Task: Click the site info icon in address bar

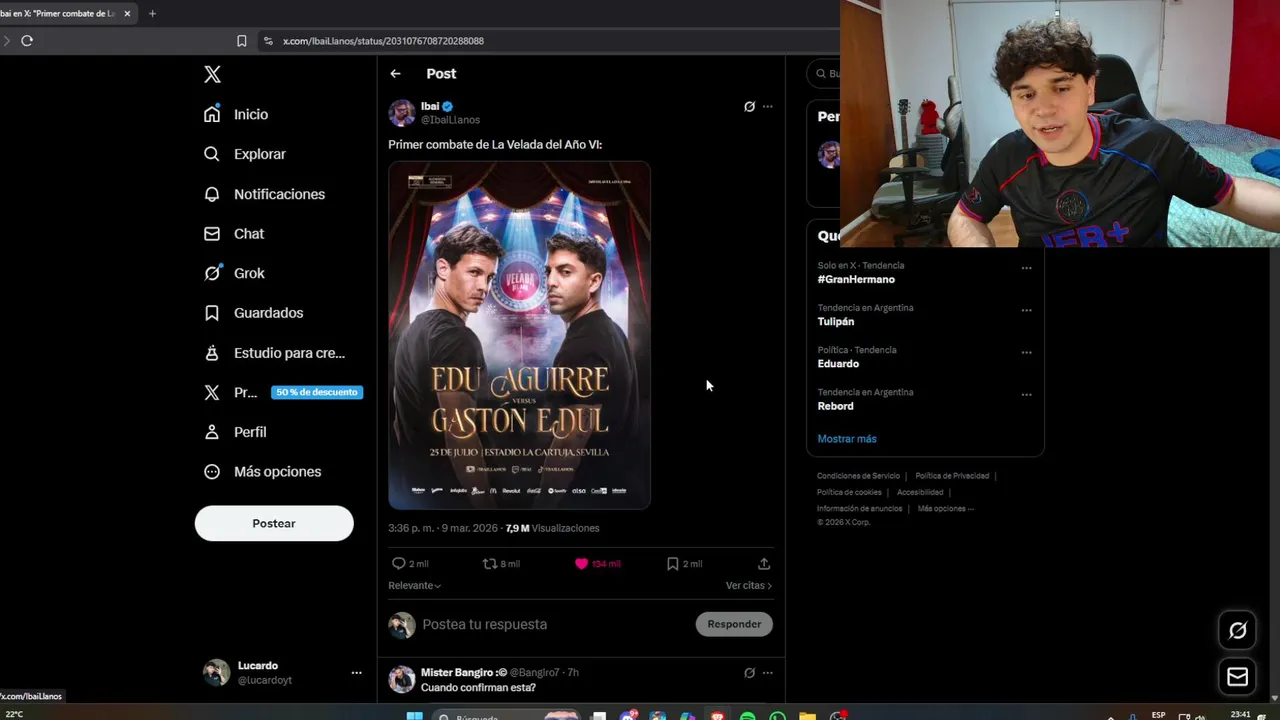Action: (268, 41)
